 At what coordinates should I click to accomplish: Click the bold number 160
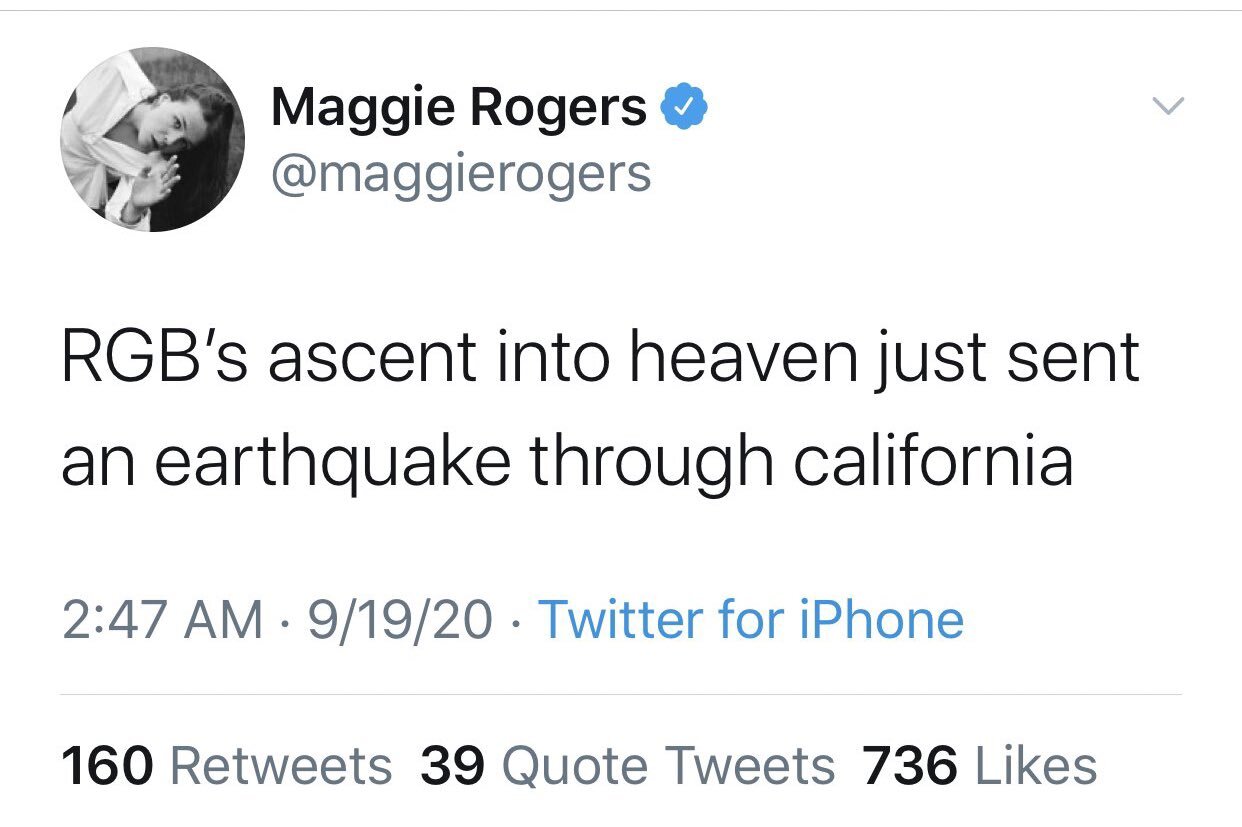tap(107, 767)
